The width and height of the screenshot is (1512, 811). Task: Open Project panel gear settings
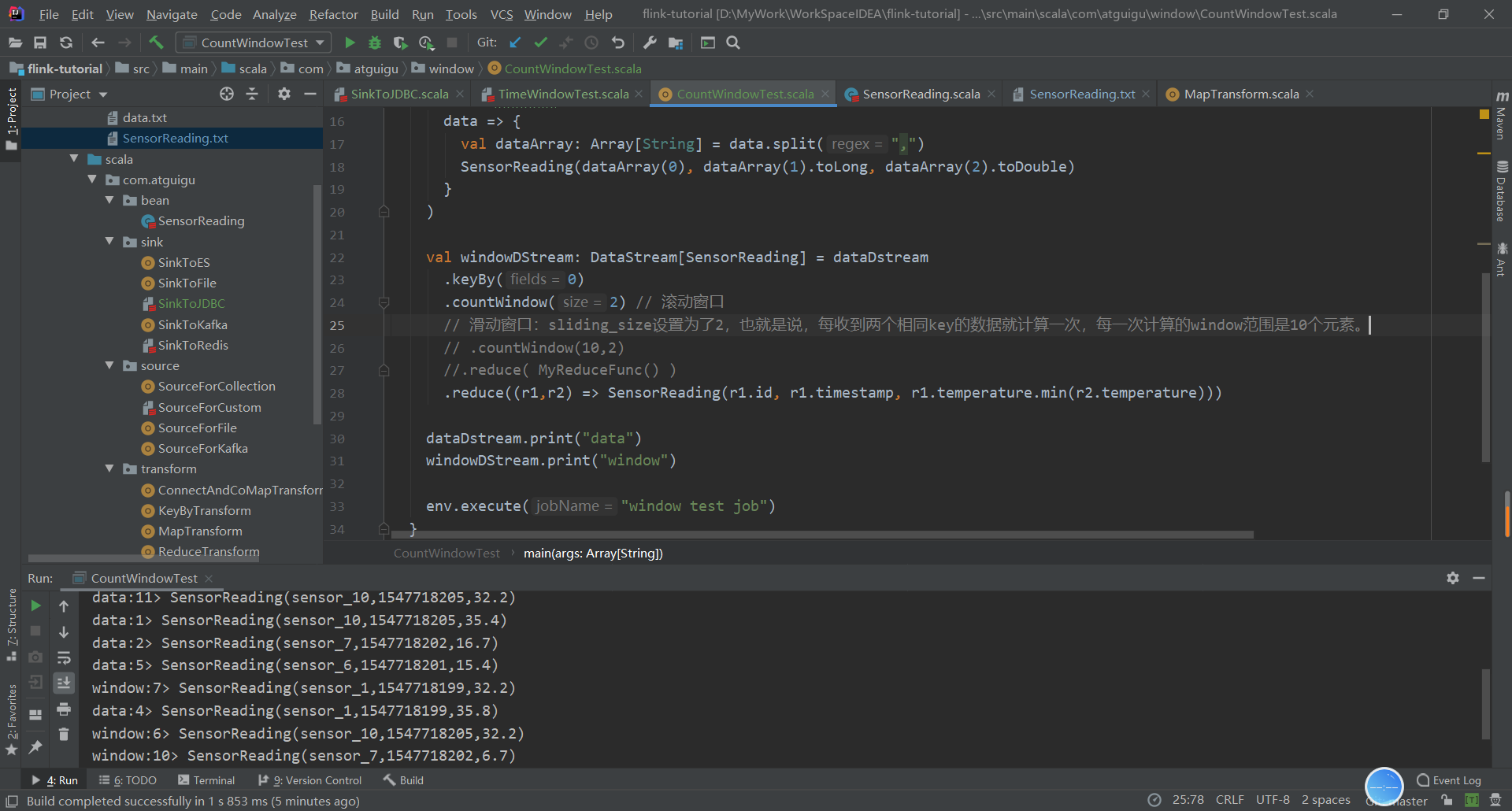(x=284, y=94)
